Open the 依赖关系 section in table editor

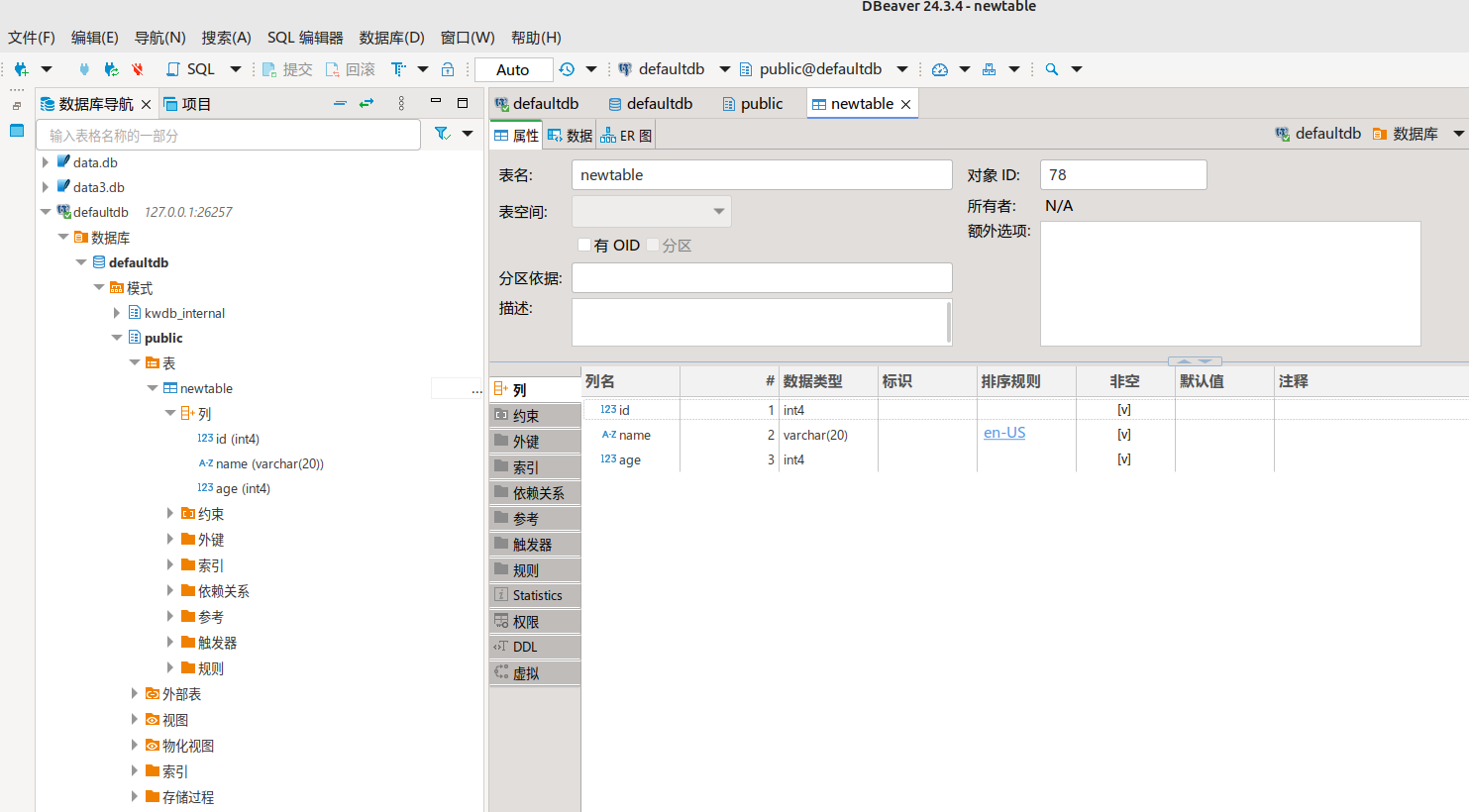(535, 493)
